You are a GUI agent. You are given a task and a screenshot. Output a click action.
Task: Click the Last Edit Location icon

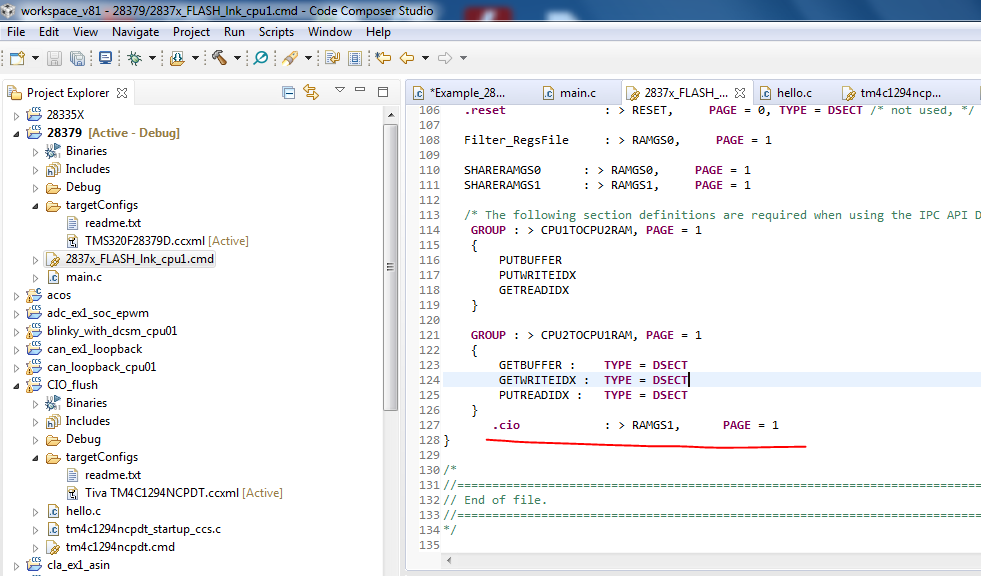[x=383, y=58]
